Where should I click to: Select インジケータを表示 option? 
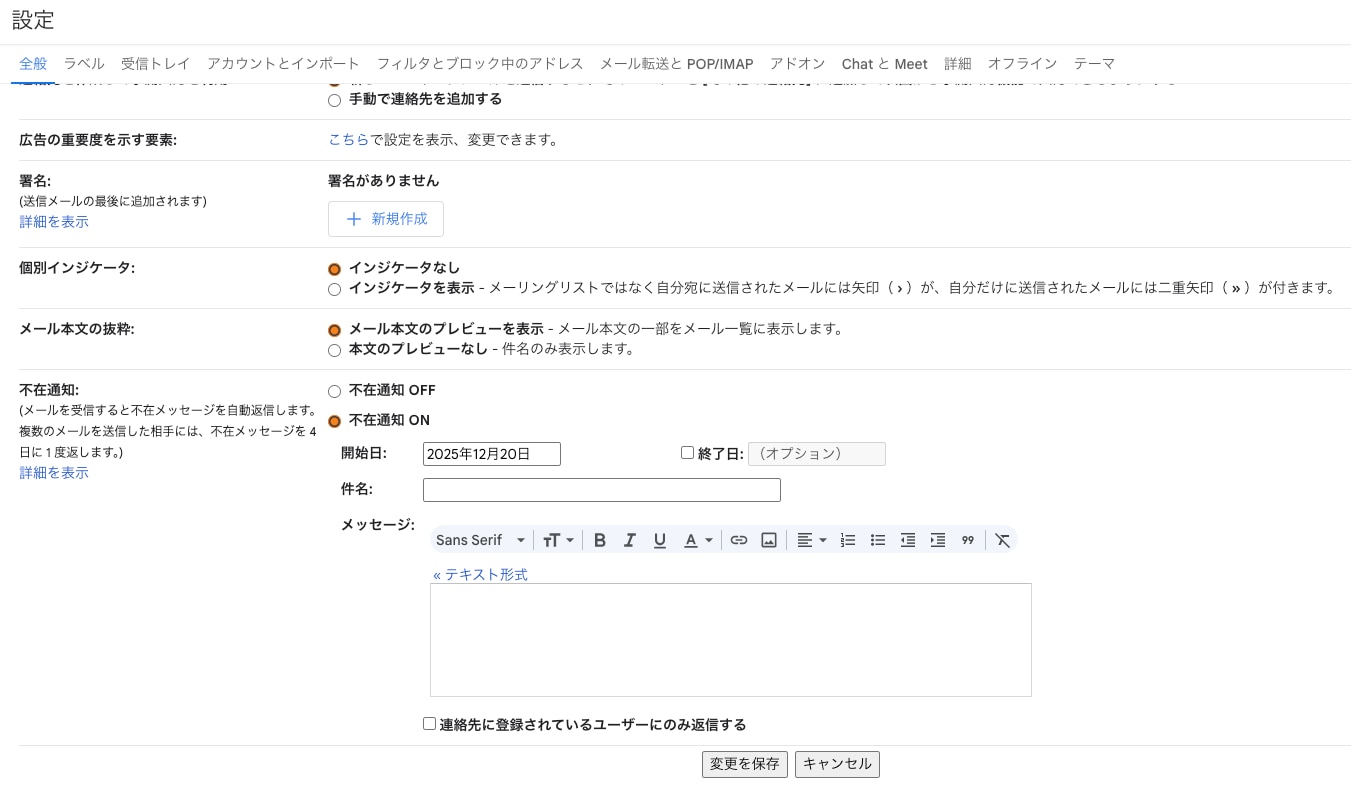click(334, 289)
